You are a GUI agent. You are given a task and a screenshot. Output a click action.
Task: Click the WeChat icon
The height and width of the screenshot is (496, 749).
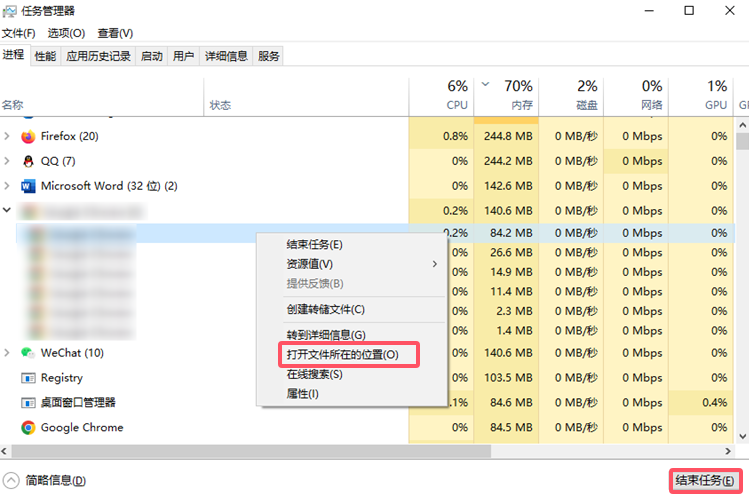(28, 353)
